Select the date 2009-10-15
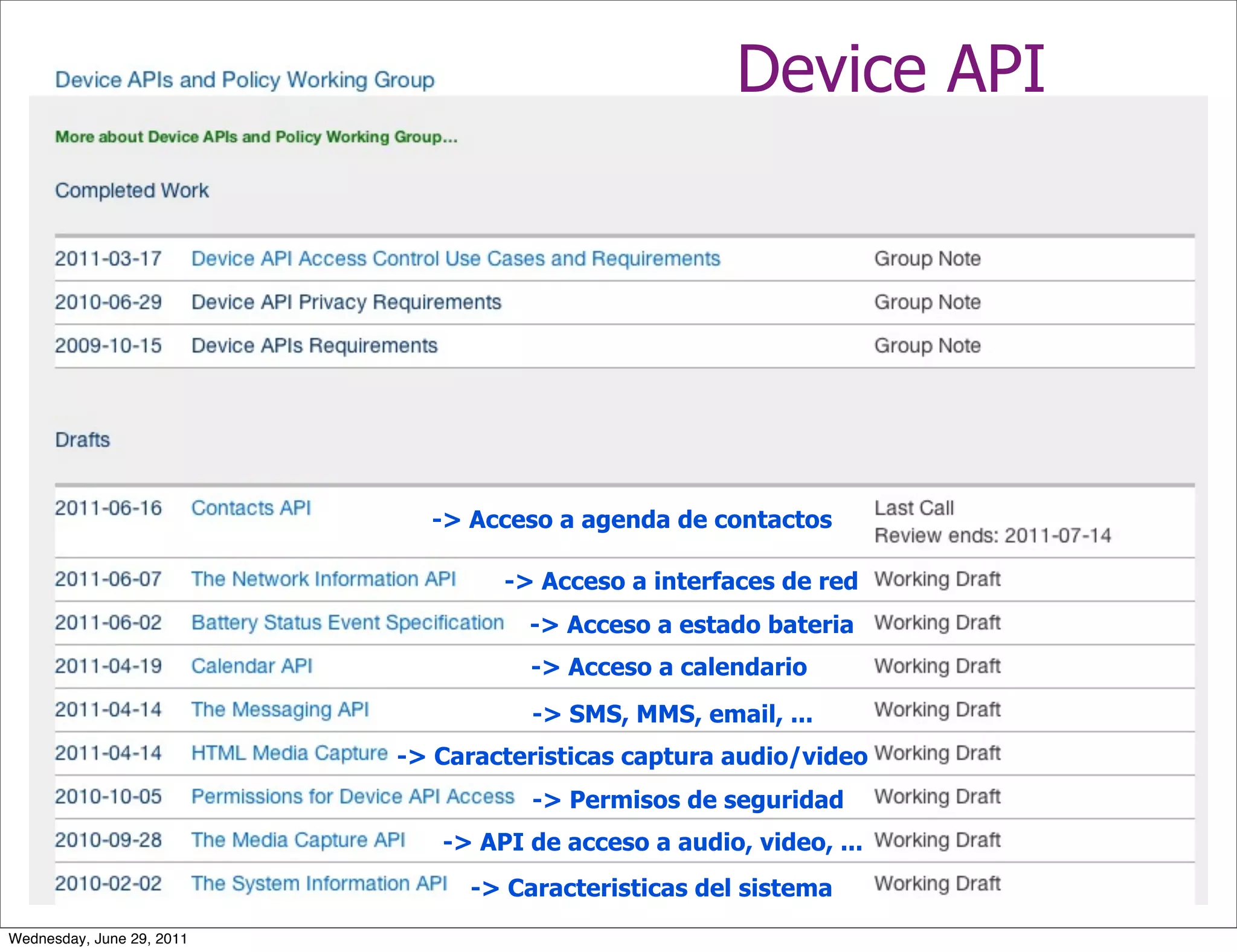Image resolution: width=1237 pixels, height=952 pixels. coord(108,346)
